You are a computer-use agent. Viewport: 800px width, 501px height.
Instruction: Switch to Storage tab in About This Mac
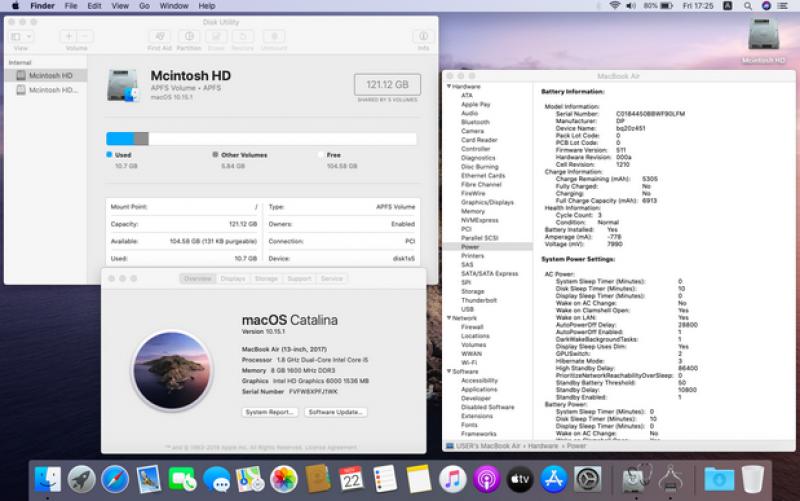click(266, 279)
